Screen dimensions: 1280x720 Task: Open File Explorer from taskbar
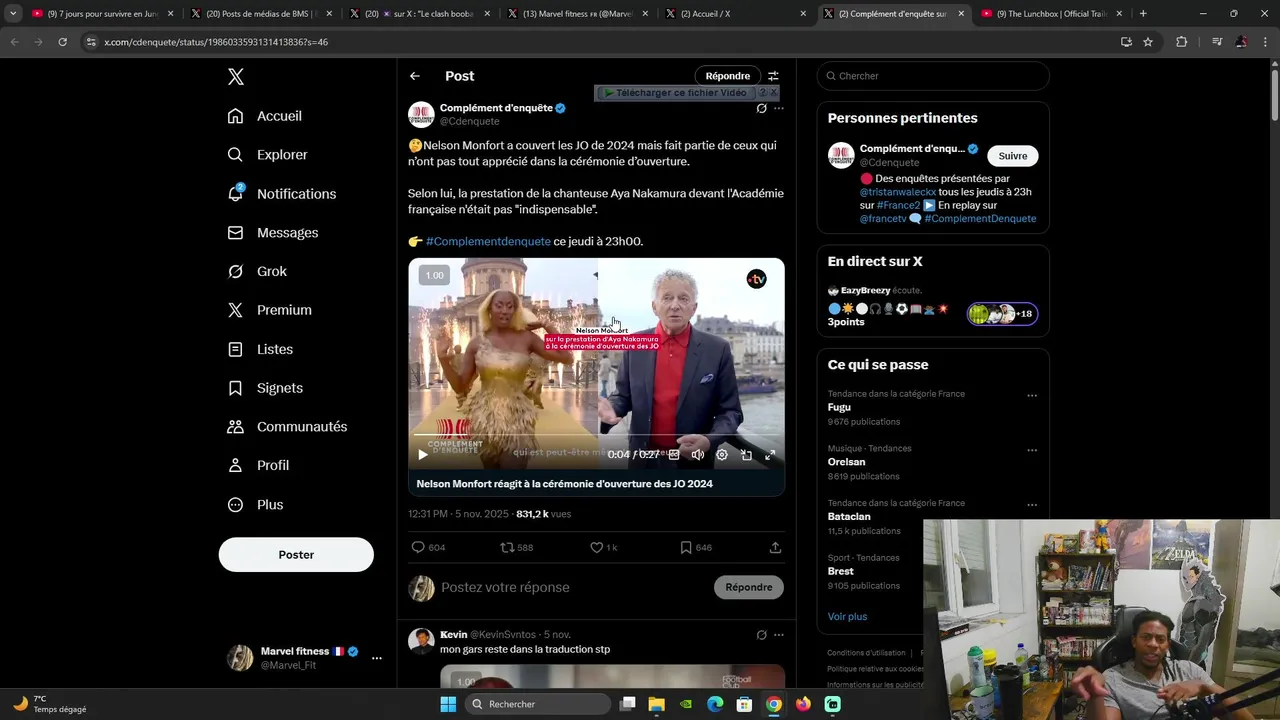click(x=656, y=704)
